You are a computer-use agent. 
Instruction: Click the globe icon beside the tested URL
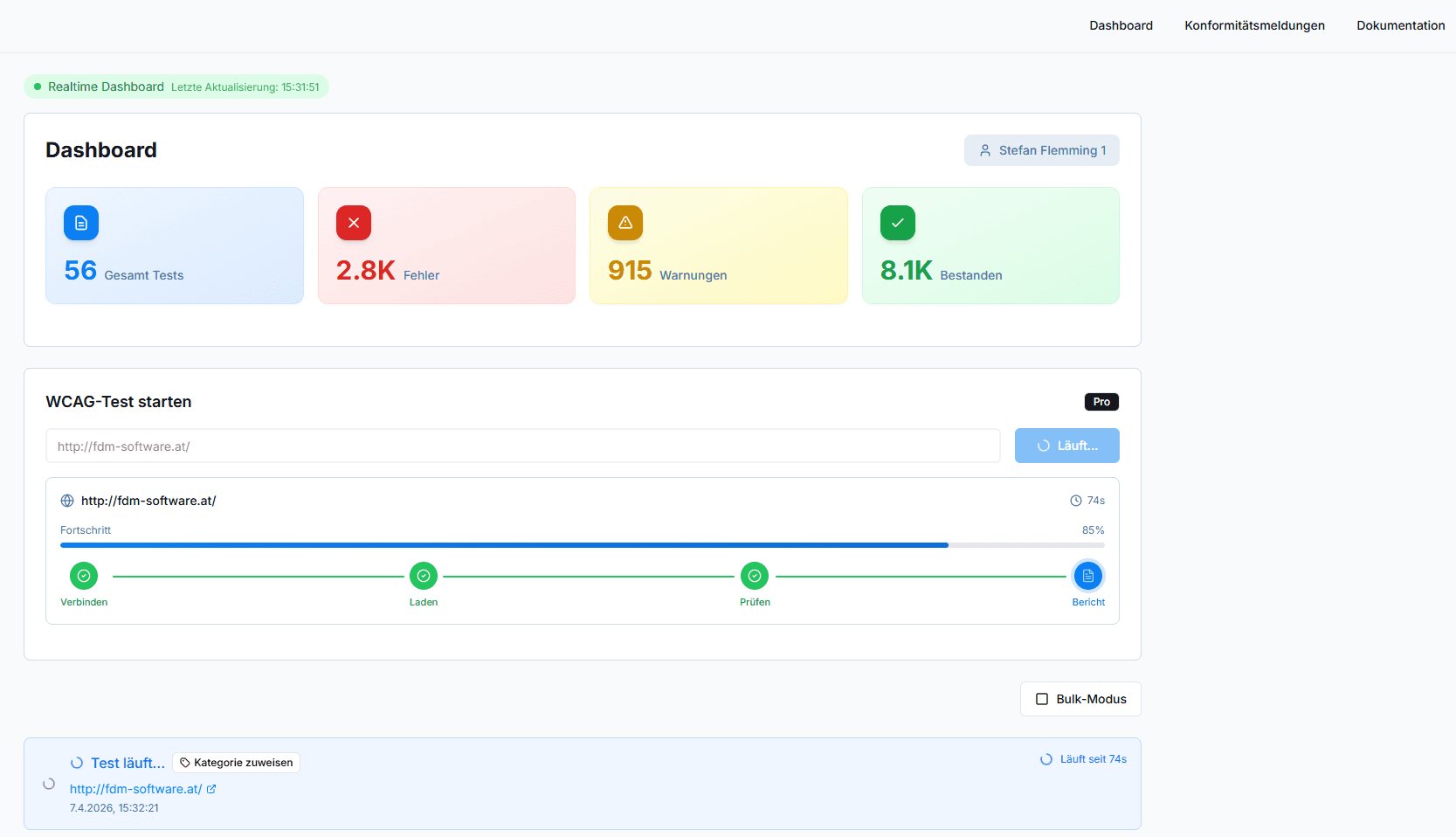pos(66,501)
